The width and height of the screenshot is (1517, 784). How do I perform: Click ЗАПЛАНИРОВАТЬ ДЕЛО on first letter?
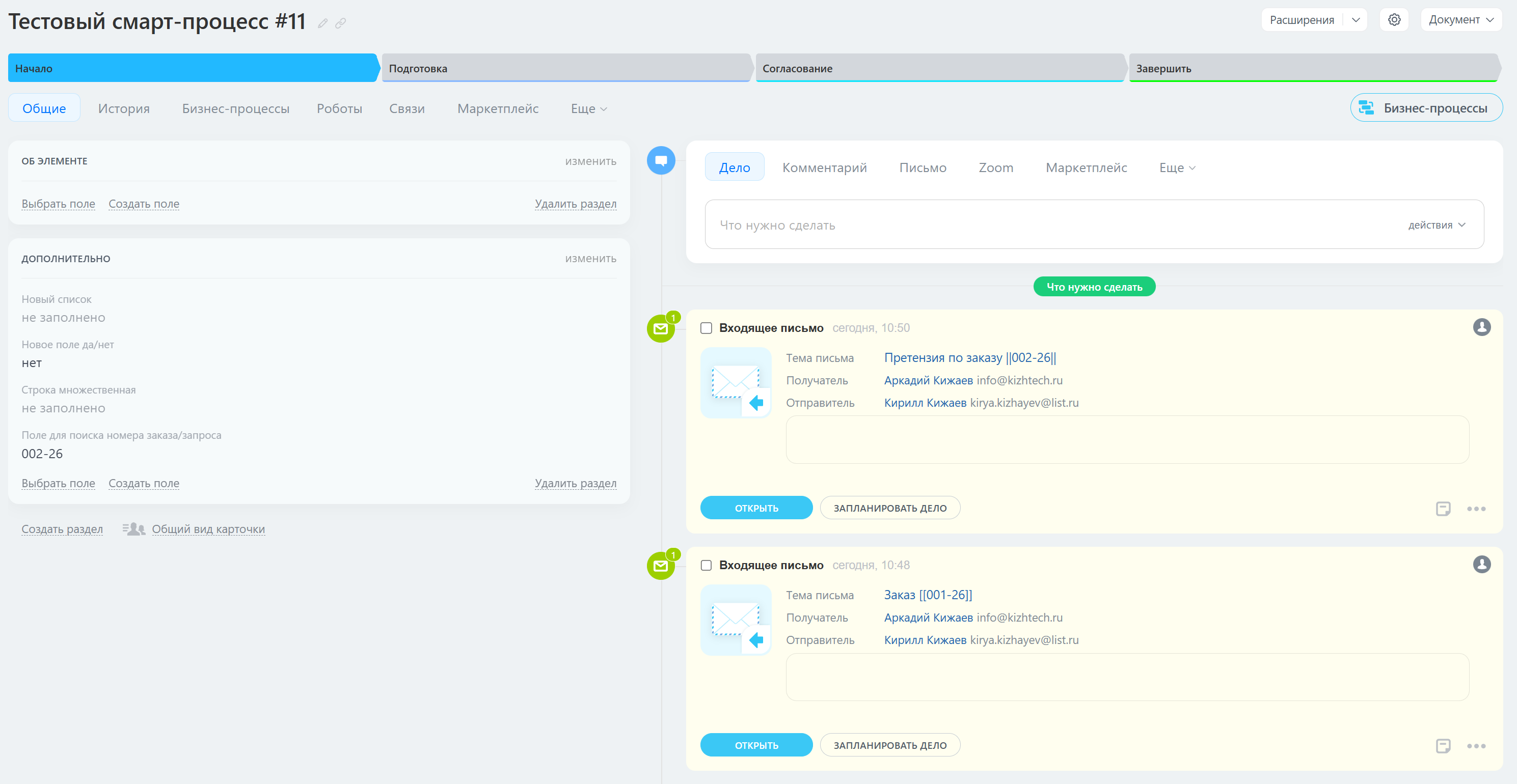coord(889,509)
